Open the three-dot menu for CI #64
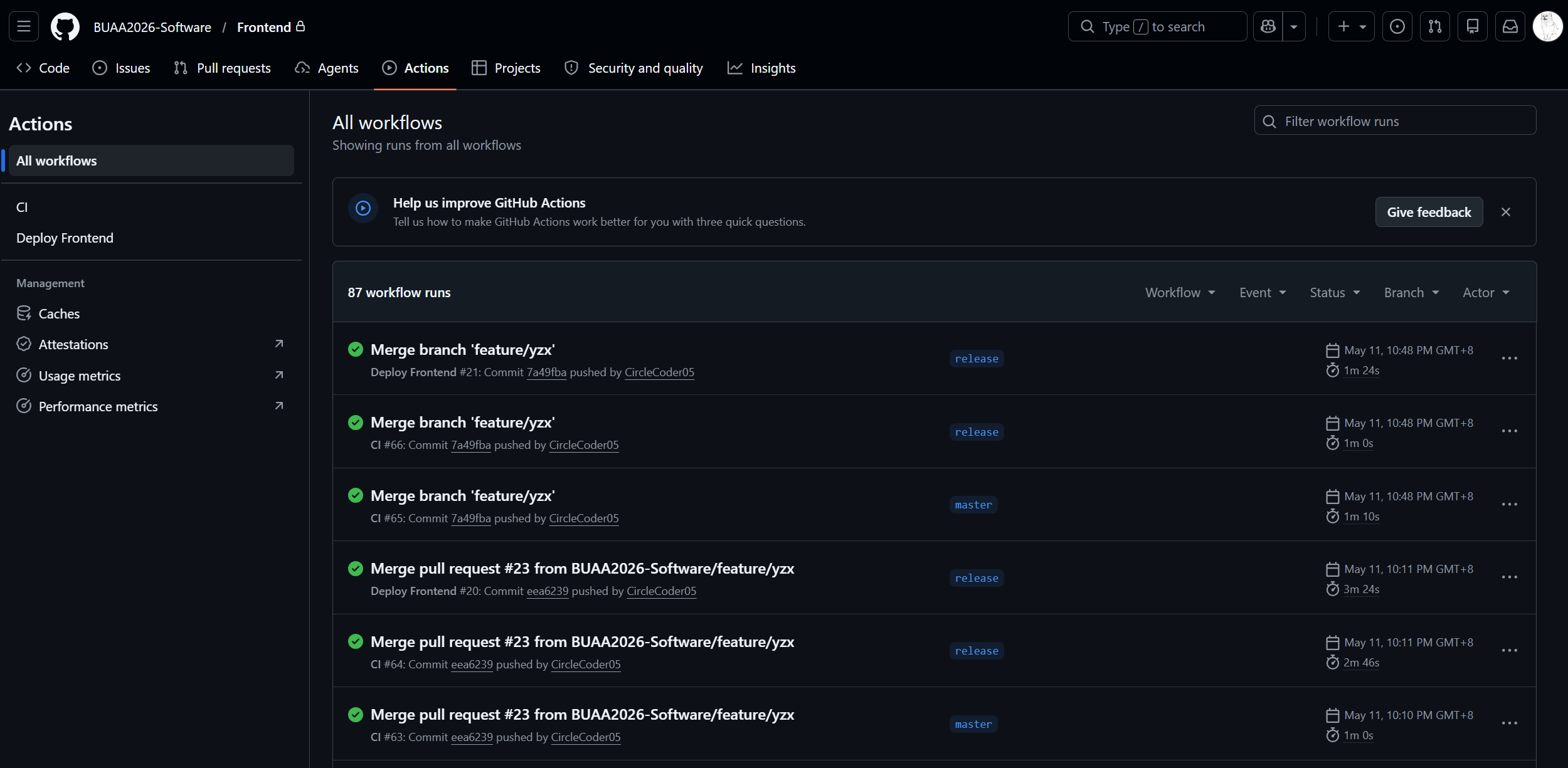The height and width of the screenshot is (768, 1568). 1510,650
